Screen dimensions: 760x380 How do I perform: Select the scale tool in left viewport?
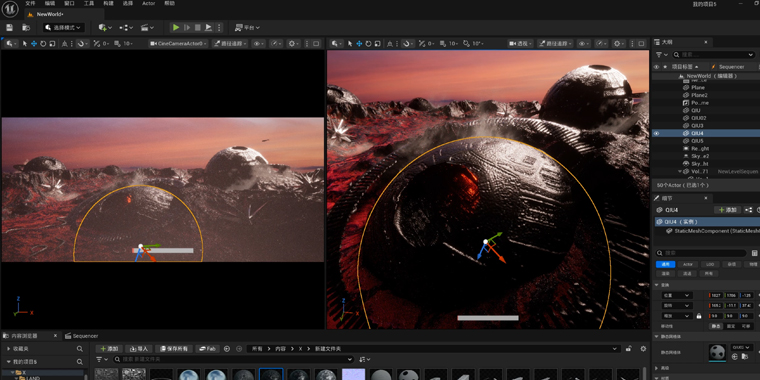[x=52, y=44]
